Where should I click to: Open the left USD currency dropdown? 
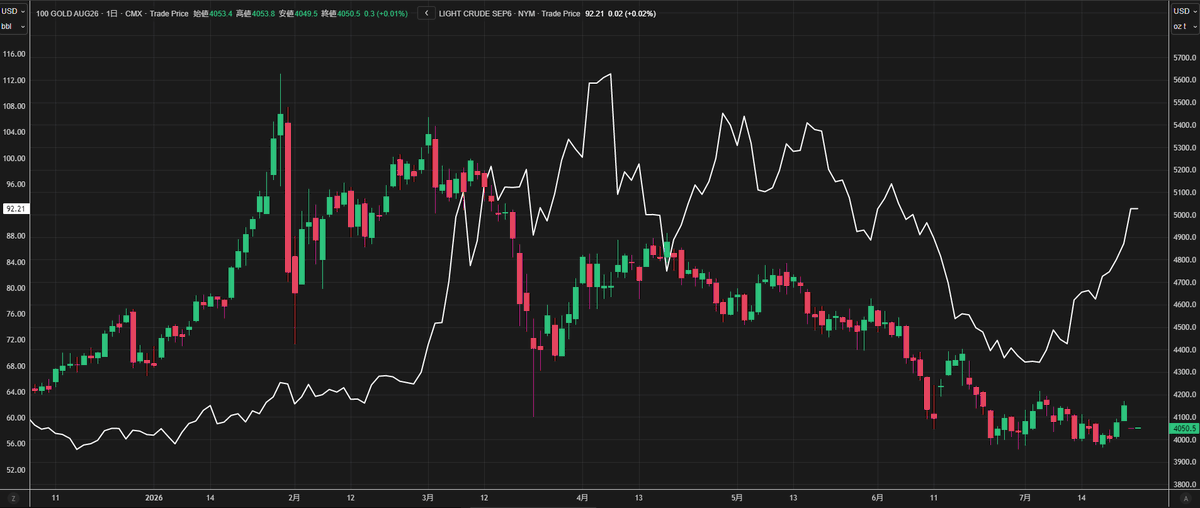coord(14,10)
